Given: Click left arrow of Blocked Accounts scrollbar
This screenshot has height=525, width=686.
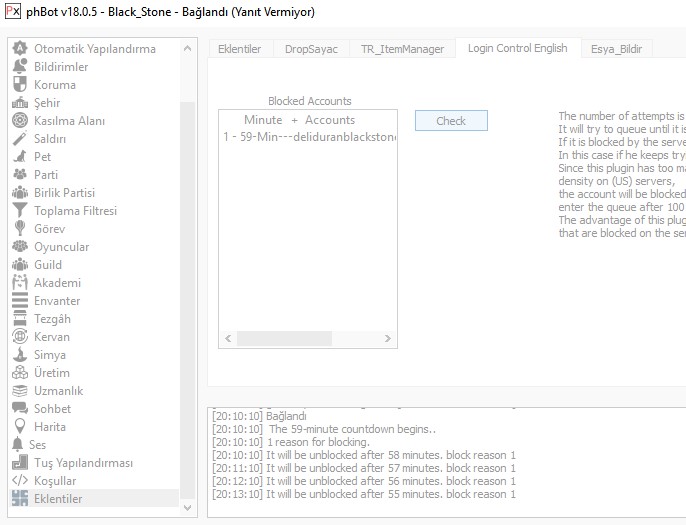Looking at the screenshot, I should point(228,339).
